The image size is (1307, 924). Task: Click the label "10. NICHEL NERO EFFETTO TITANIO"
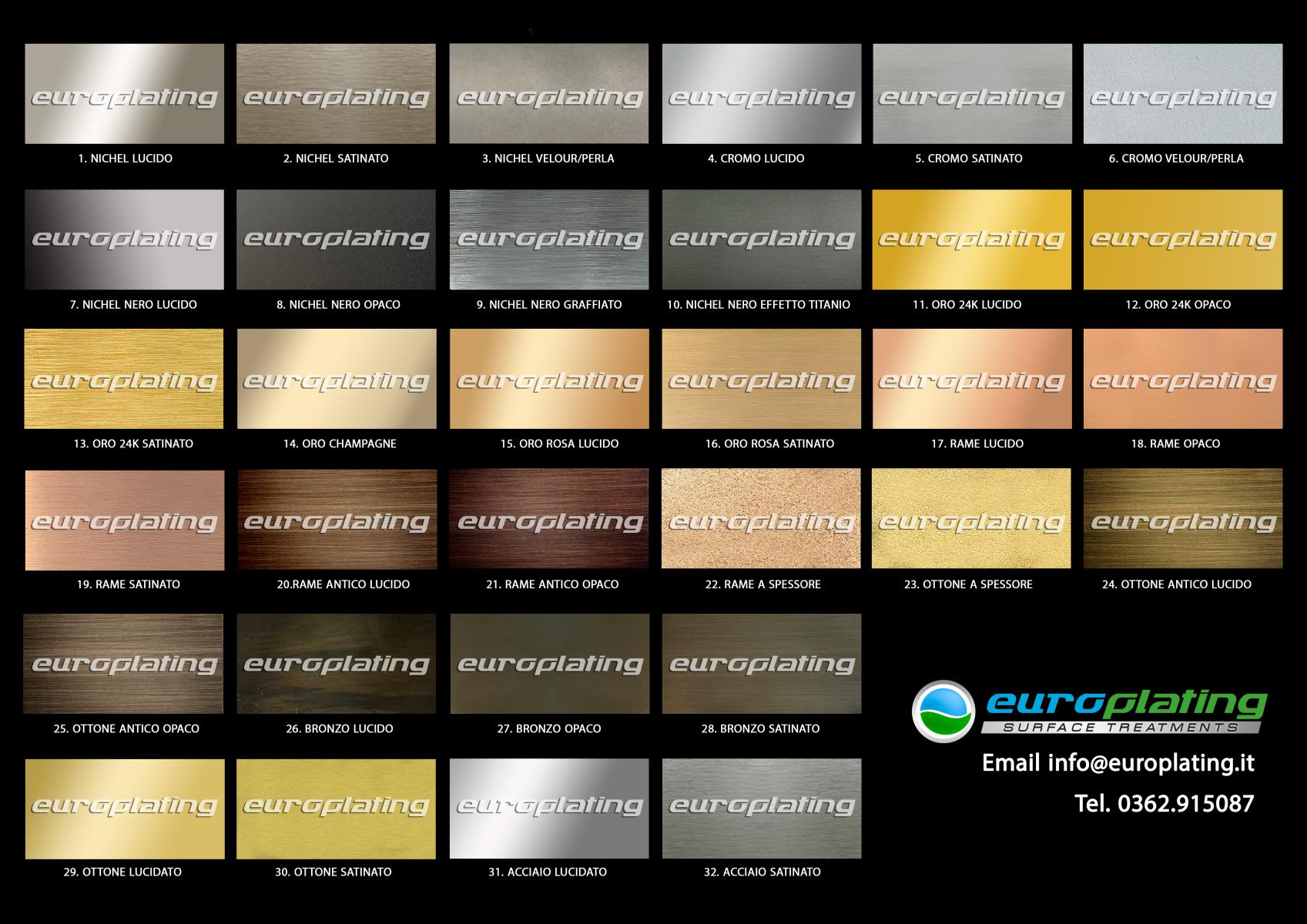click(x=759, y=305)
